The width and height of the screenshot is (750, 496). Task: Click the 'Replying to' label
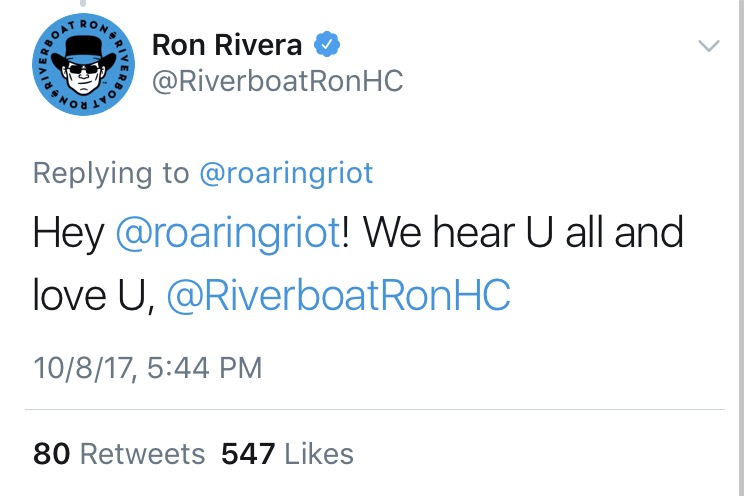coord(111,173)
